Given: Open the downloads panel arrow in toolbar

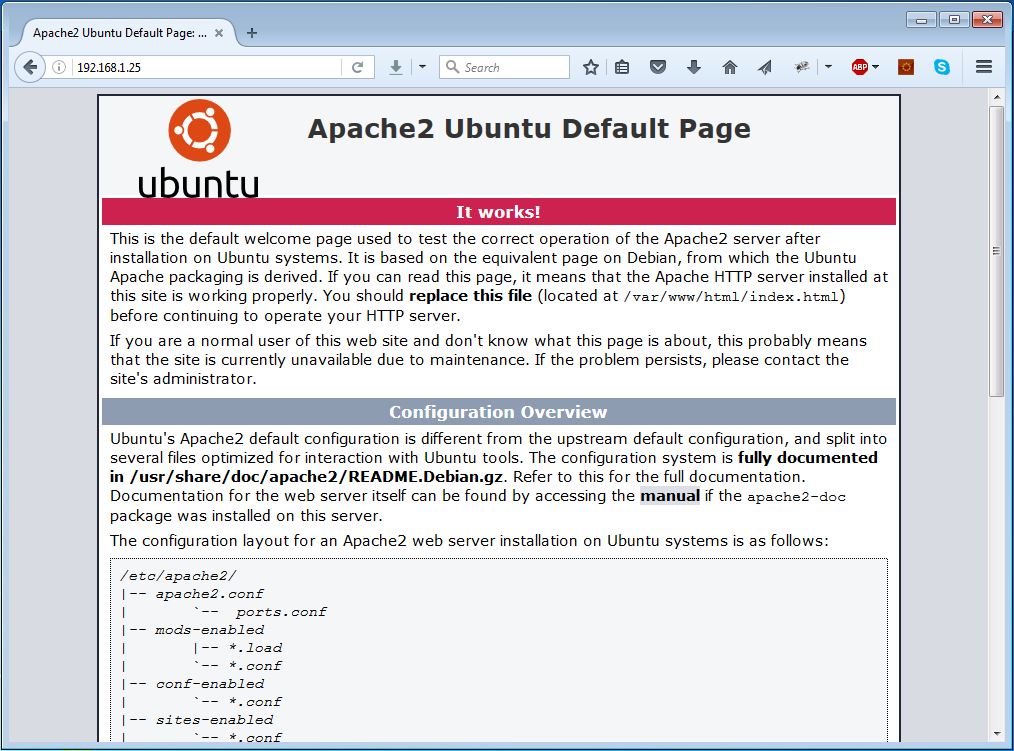Looking at the screenshot, I should tap(694, 67).
